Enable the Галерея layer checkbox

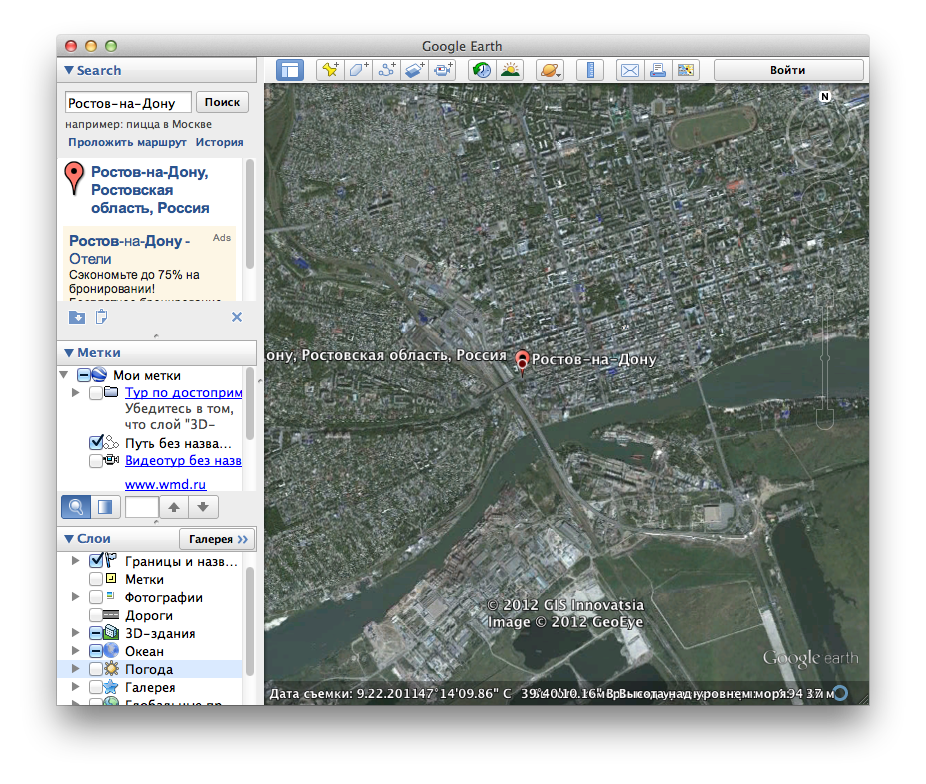coord(96,687)
